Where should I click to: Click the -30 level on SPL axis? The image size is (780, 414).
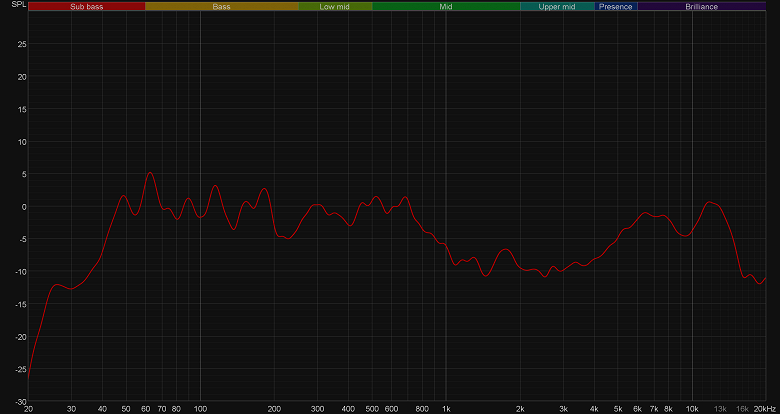pyautogui.click(x=20, y=401)
